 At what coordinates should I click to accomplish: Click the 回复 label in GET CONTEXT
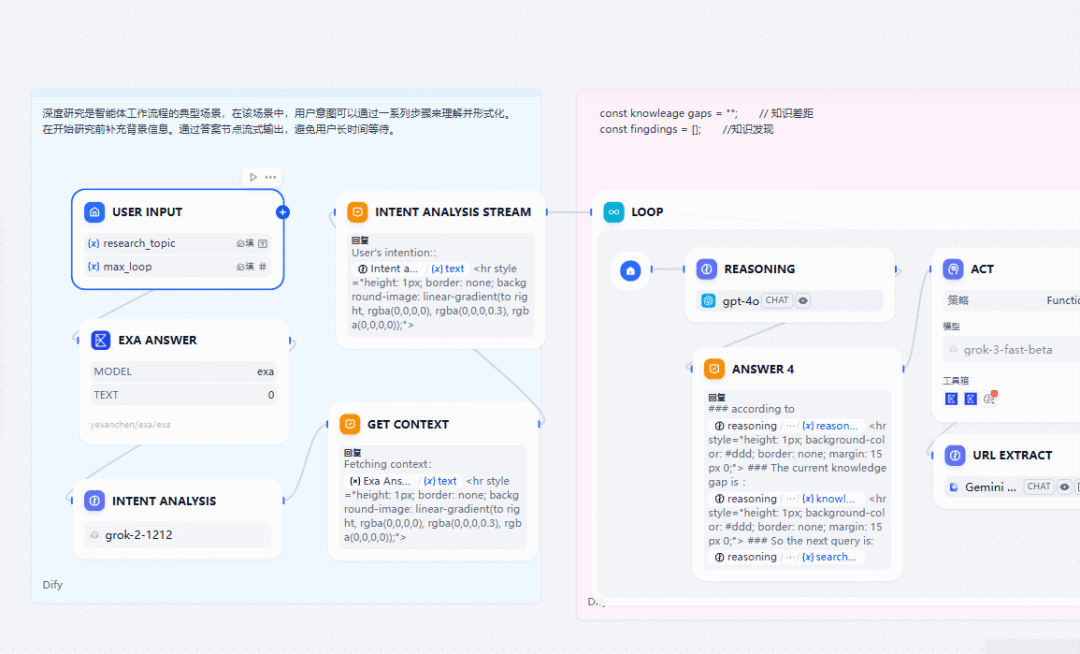[x=352, y=453]
